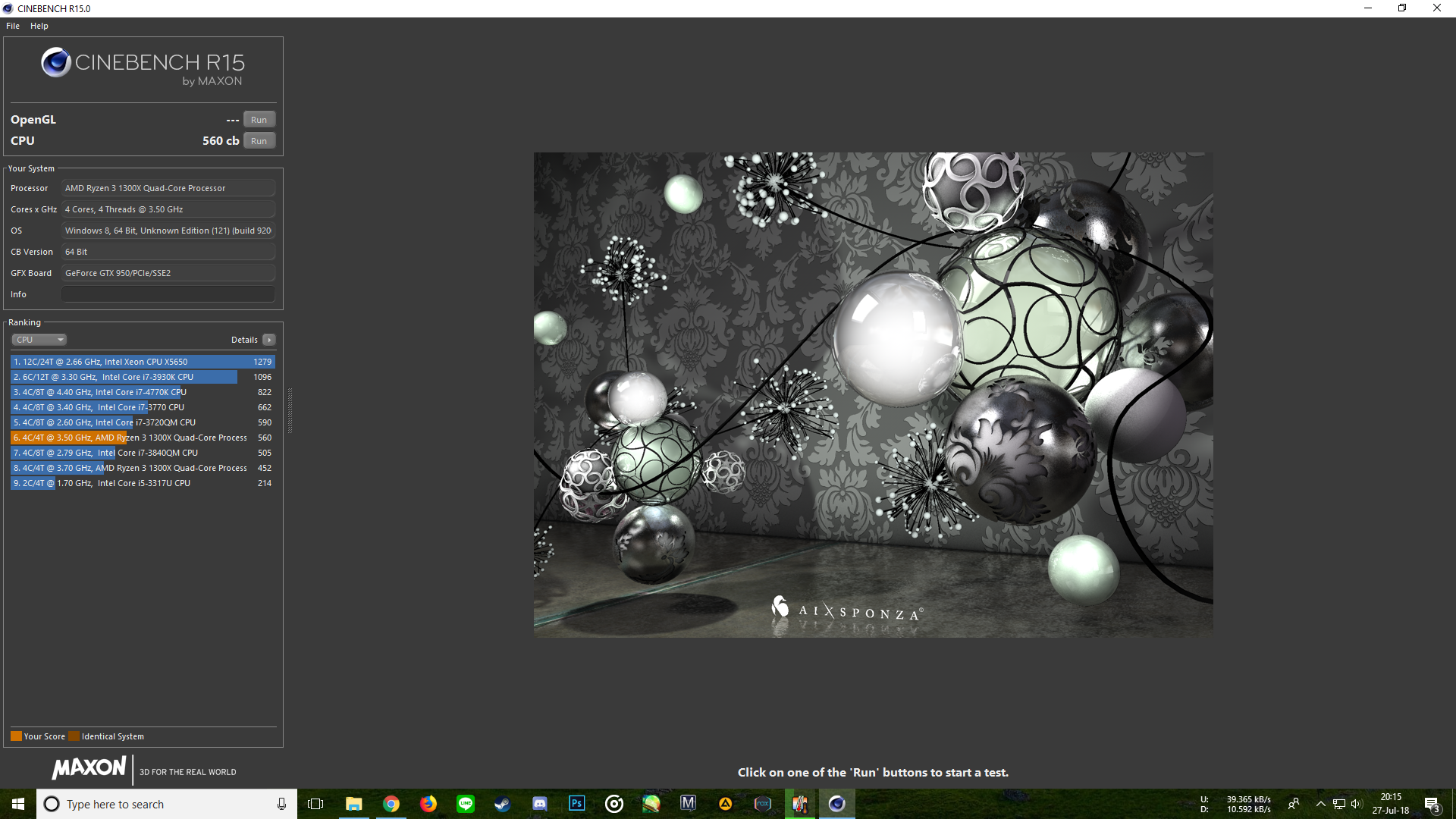Run the CPU benchmark test
This screenshot has height=819, width=1456.
tap(259, 141)
